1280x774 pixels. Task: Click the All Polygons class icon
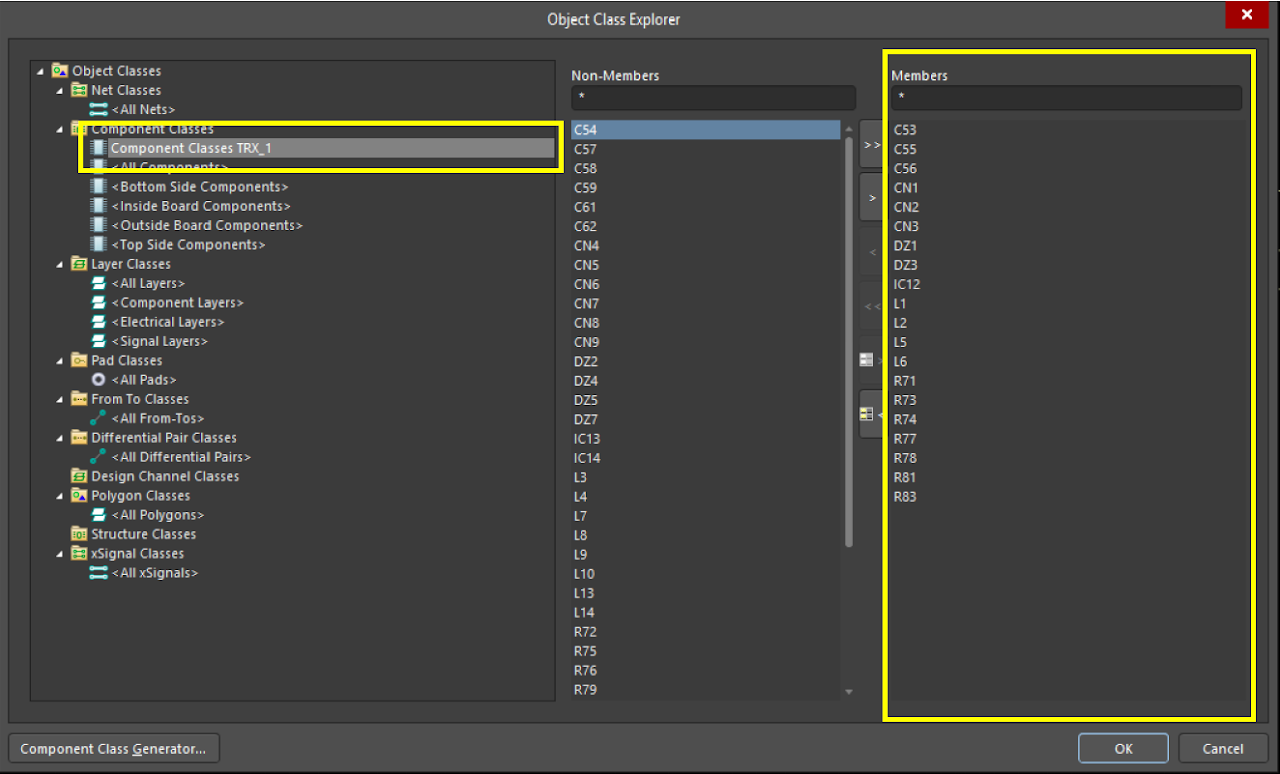pyautogui.click(x=98, y=514)
